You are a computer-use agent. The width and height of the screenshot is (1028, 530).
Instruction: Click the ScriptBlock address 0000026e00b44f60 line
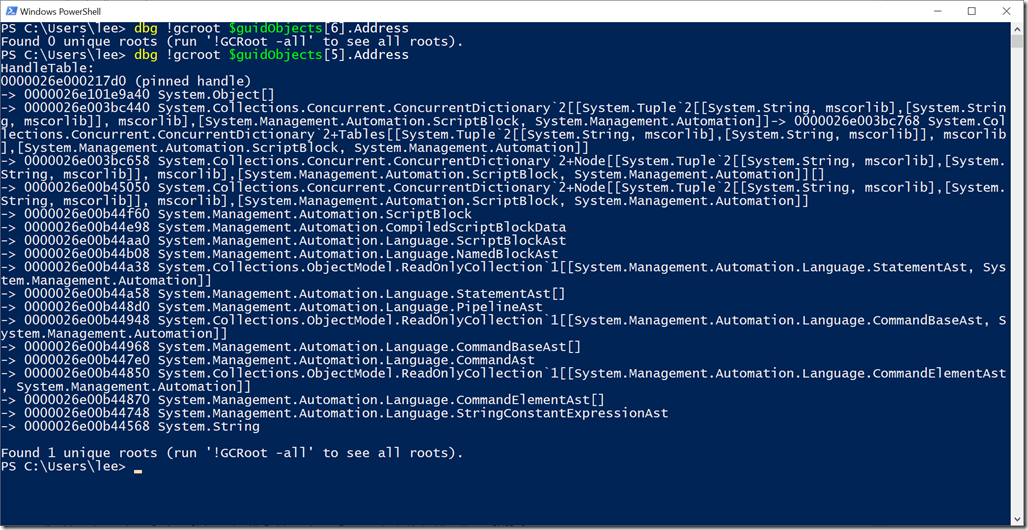pyautogui.click(x=236, y=214)
